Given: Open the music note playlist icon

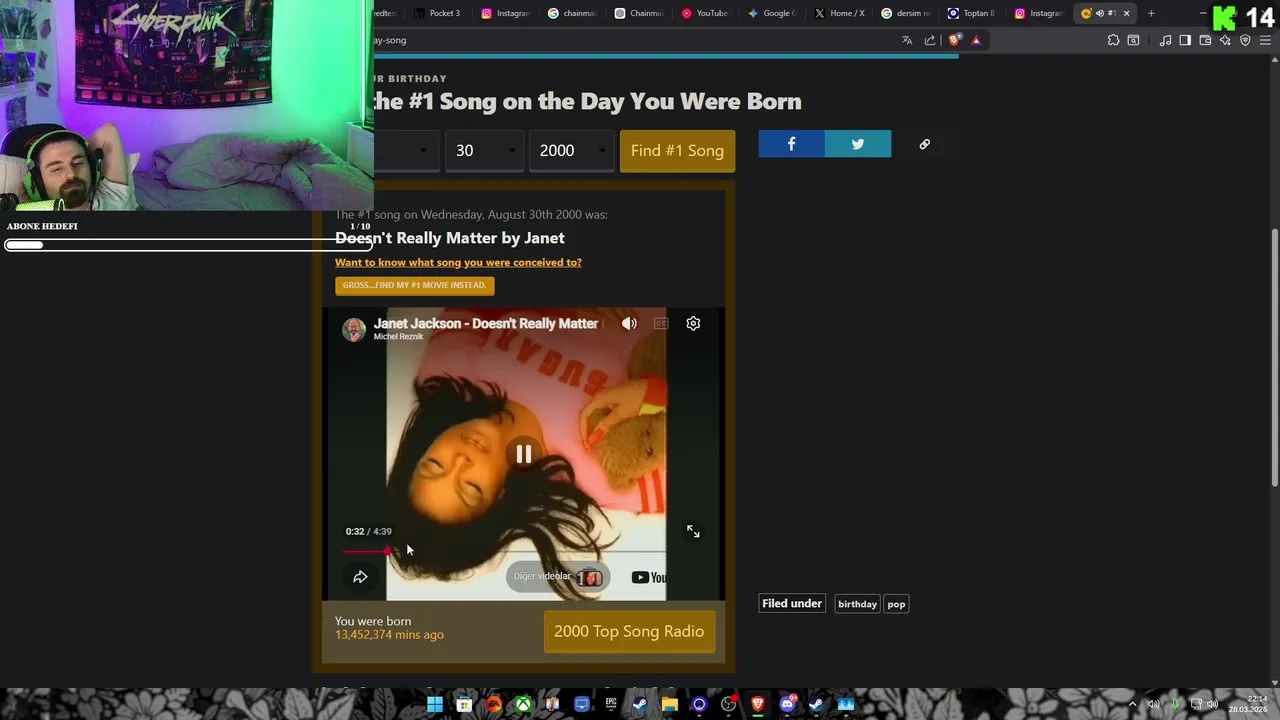Looking at the screenshot, I should pos(1165,40).
